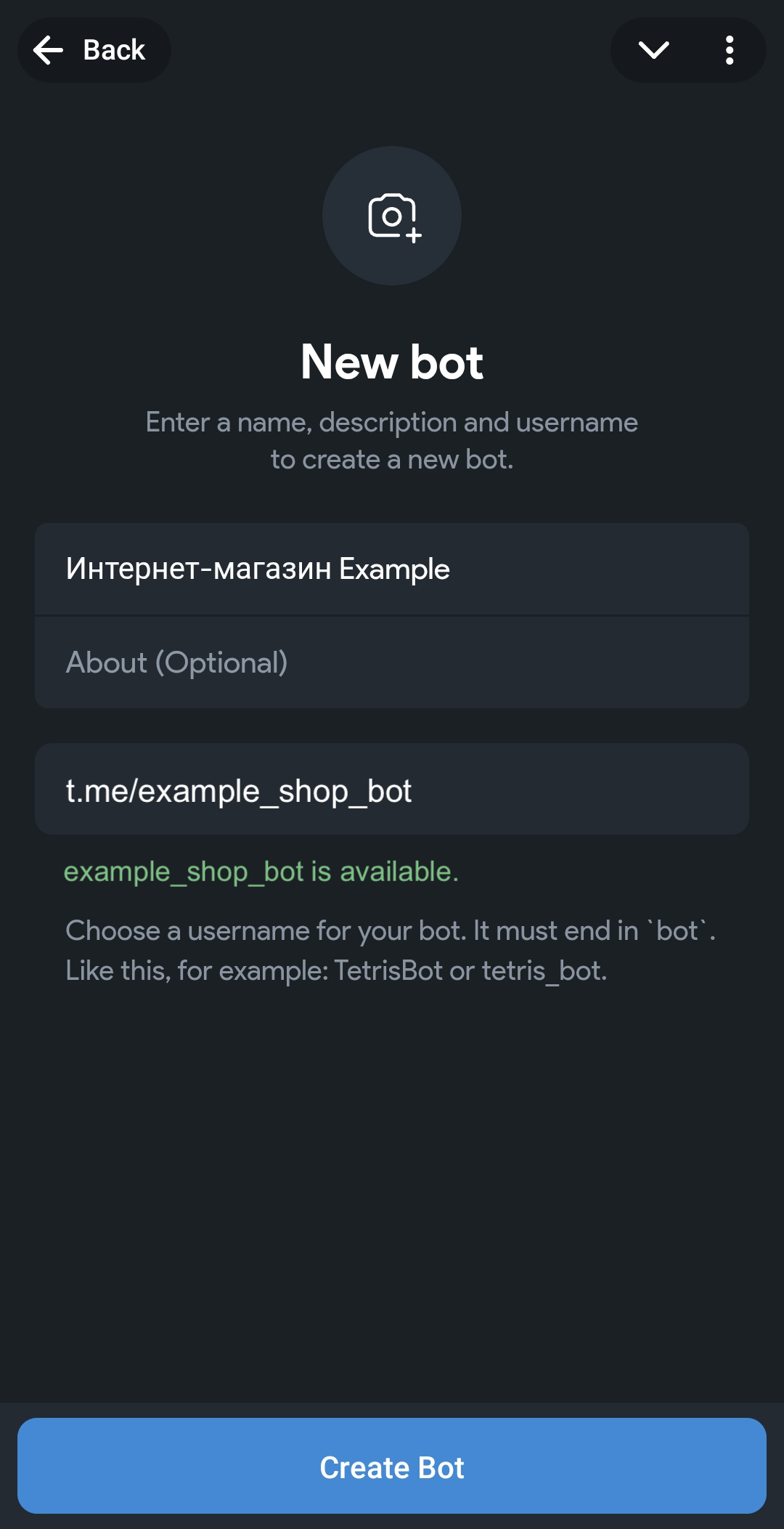Click the About (Optional) description field
The width and height of the screenshot is (784, 1529).
(x=392, y=662)
